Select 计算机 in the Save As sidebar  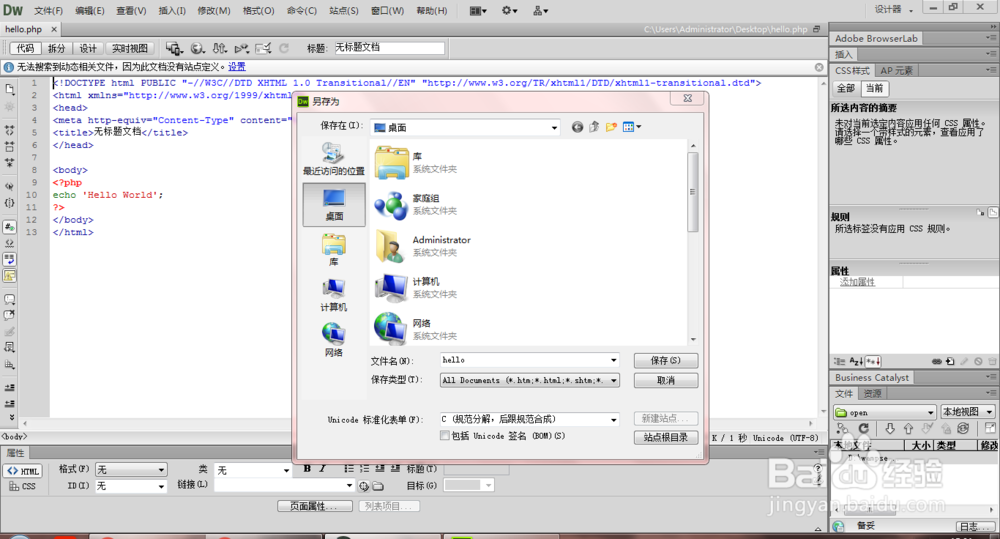click(x=334, y=295)
